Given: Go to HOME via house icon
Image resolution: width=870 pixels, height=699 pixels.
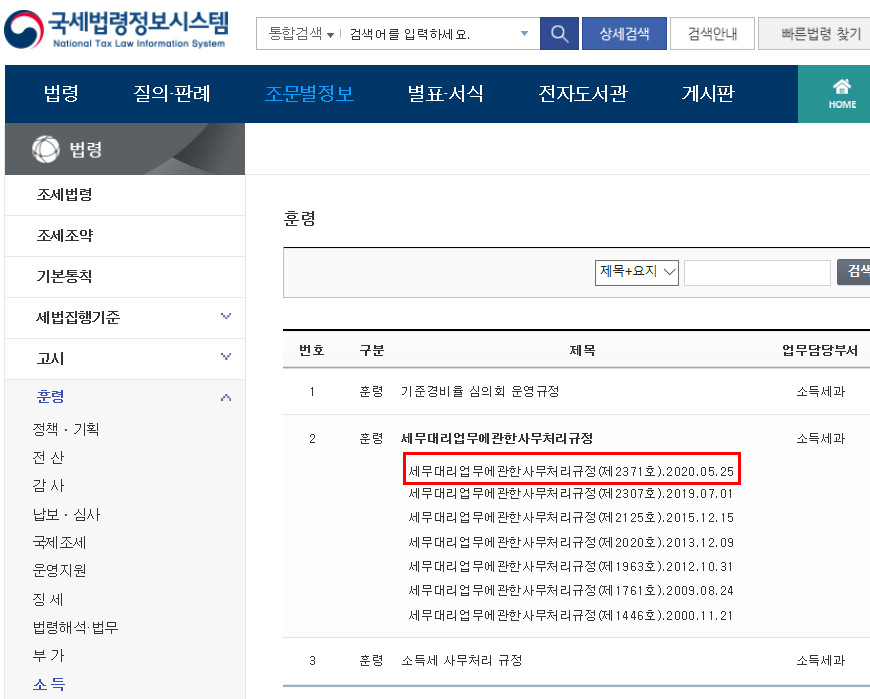Looking at the screenshot, I should 842,94.
